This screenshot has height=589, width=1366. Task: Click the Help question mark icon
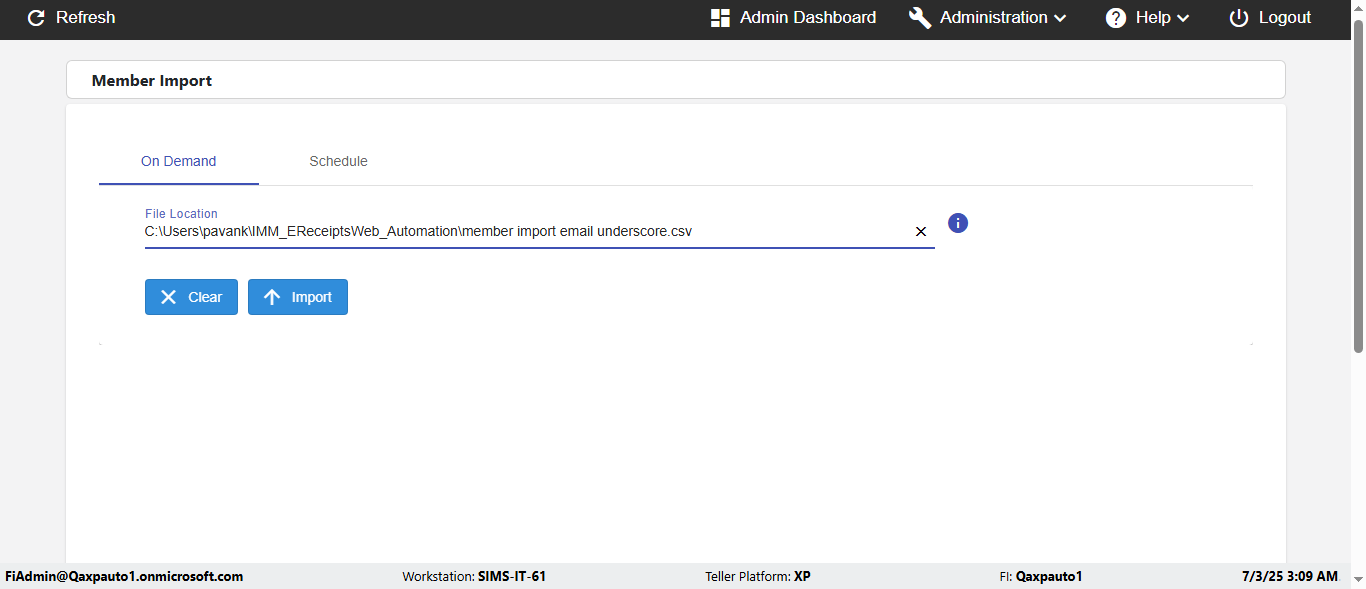point(1116,18)
